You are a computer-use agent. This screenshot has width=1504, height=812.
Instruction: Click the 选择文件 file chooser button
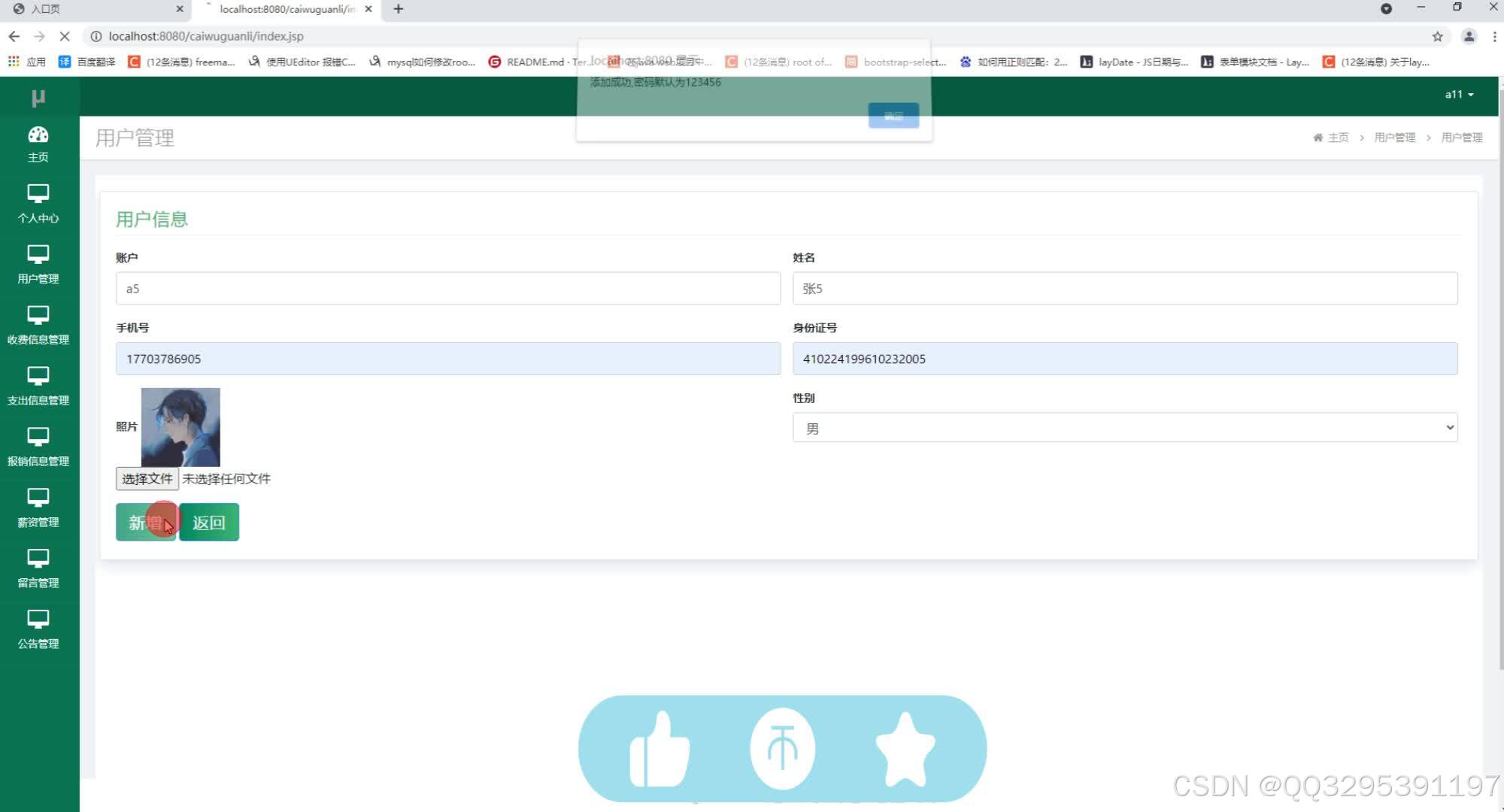(x=147, y=478)
